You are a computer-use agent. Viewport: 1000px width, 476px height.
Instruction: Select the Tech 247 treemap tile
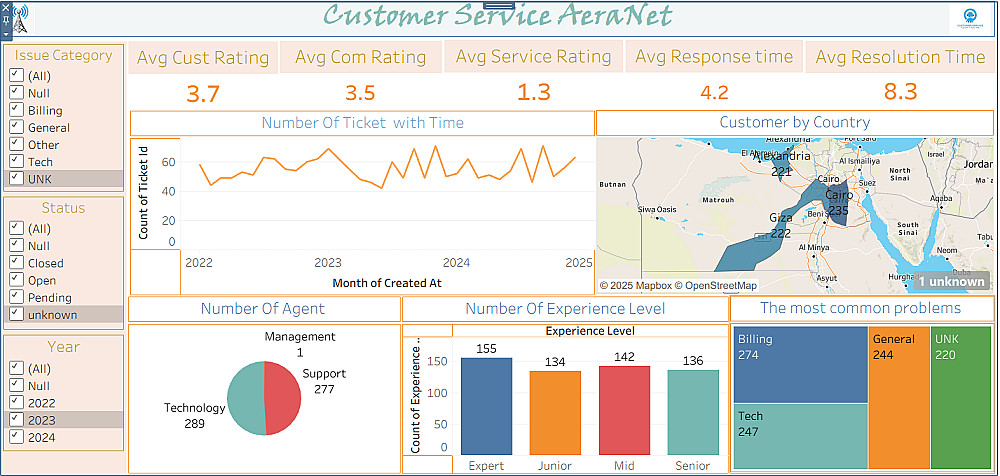[800, 436]
